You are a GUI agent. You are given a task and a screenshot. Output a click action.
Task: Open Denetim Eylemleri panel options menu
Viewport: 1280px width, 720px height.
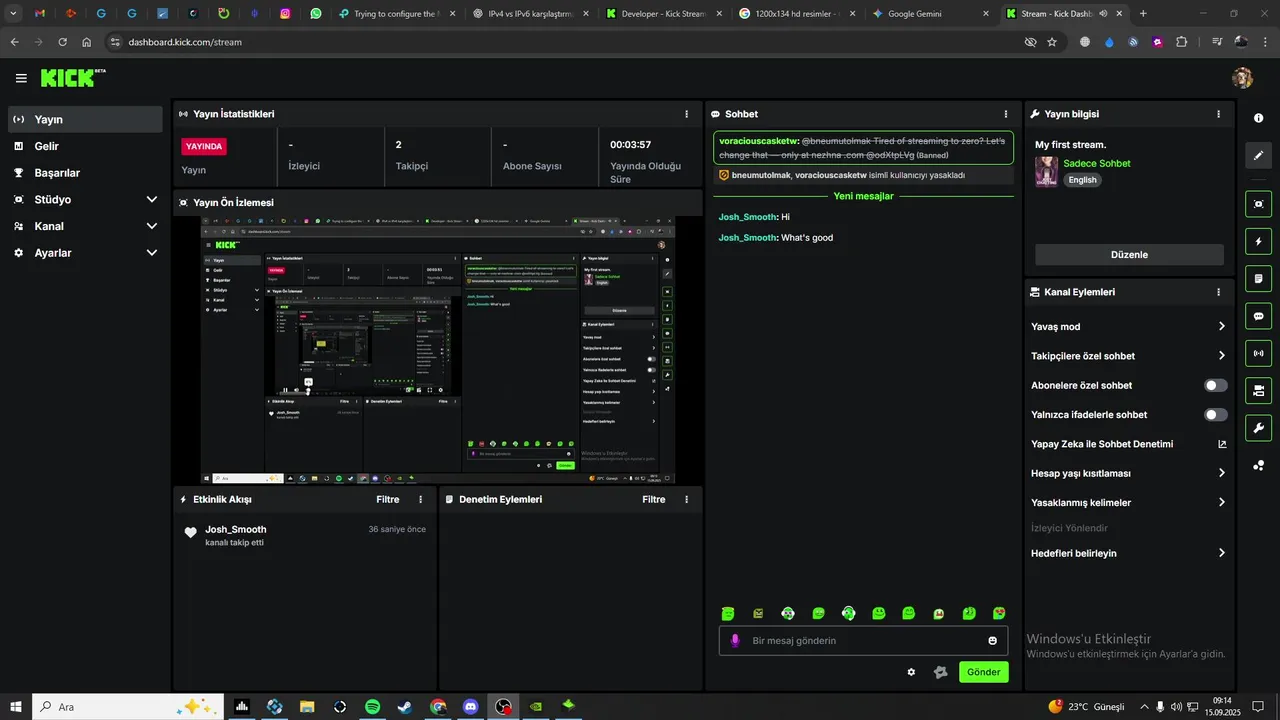point(686,499)
